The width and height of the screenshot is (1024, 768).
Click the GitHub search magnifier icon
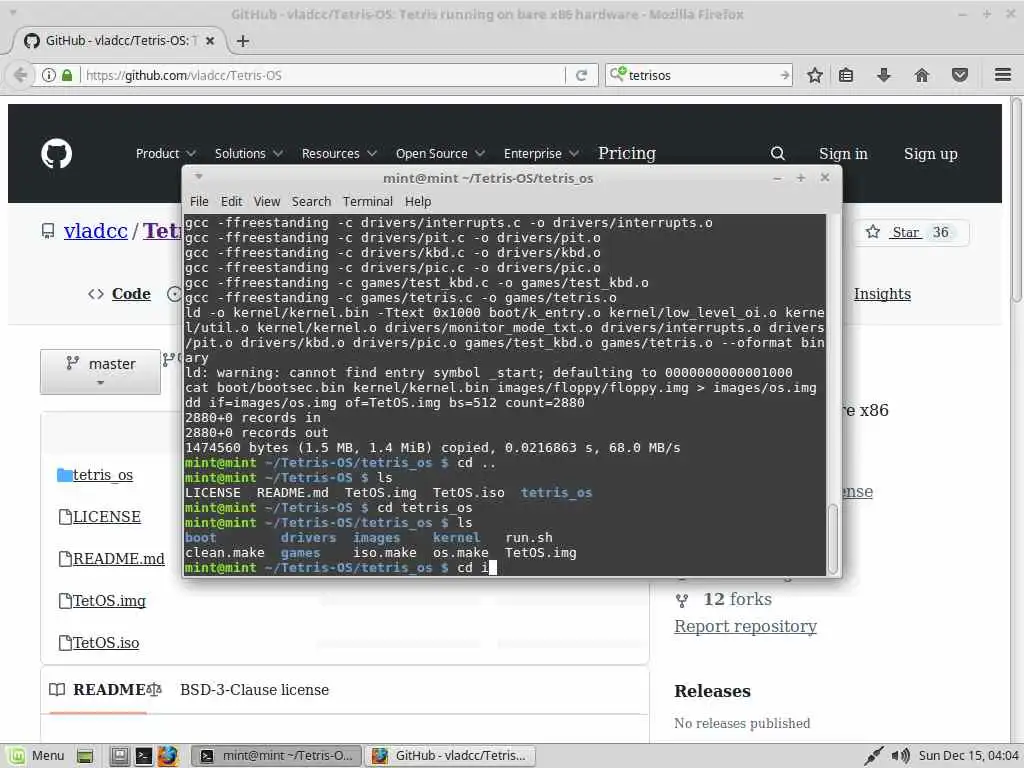coord(777,153)
